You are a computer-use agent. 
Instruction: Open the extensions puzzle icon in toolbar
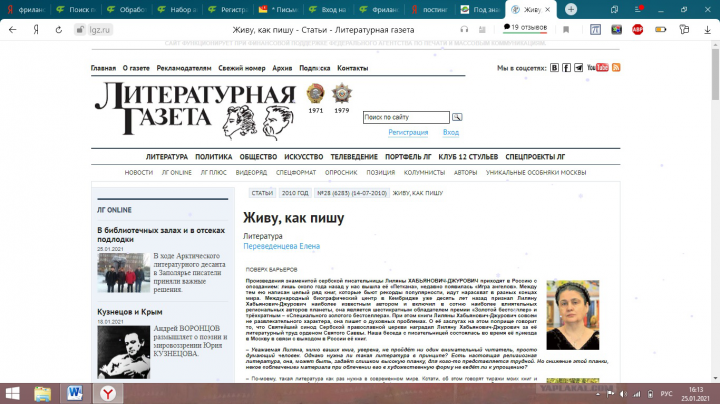click(x=684, y=29)
